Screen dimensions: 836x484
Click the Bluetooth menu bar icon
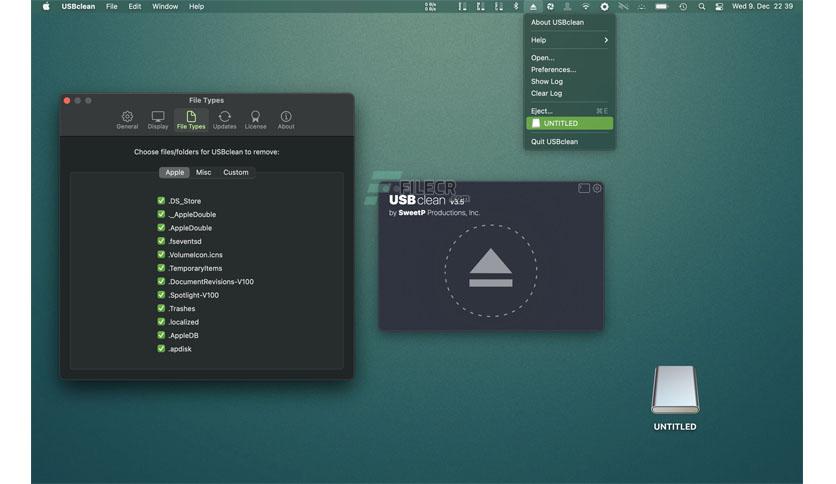pyautogui.click(x=516, y=6)
